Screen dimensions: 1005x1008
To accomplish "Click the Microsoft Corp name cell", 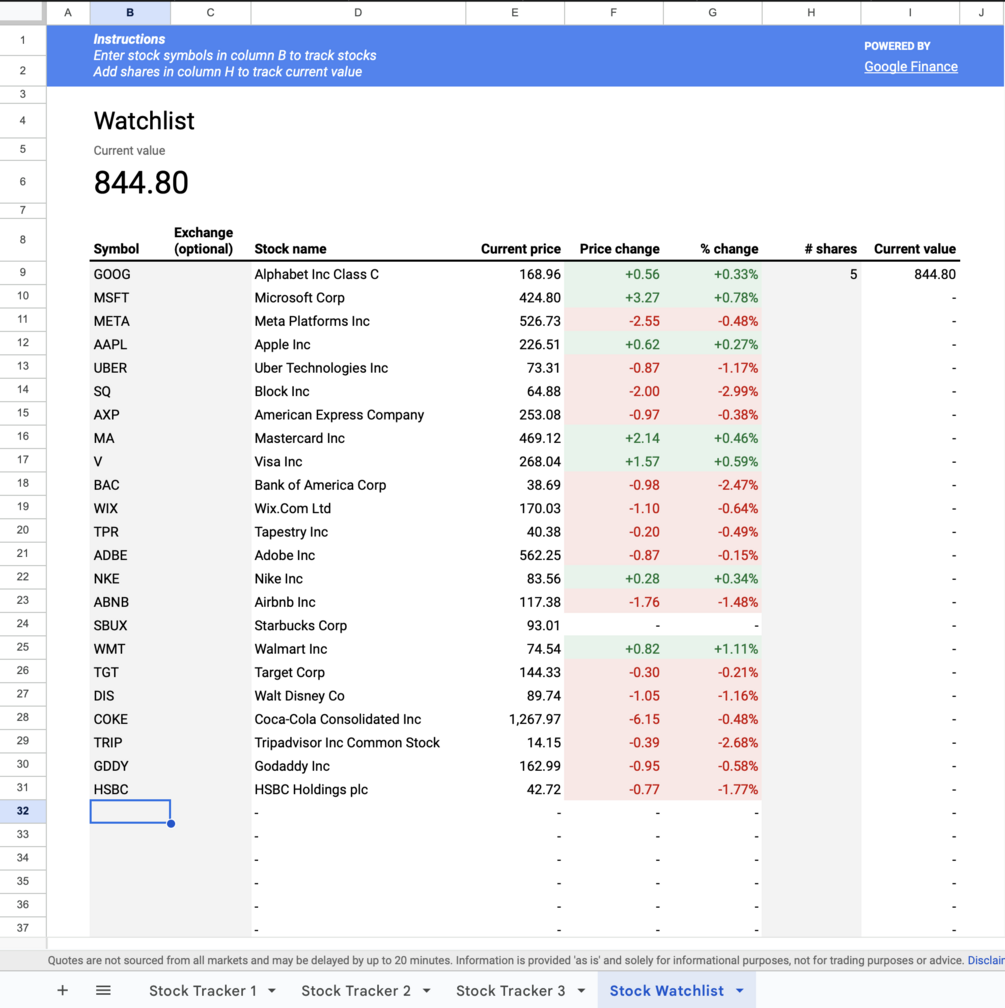I will coord(358,298).
